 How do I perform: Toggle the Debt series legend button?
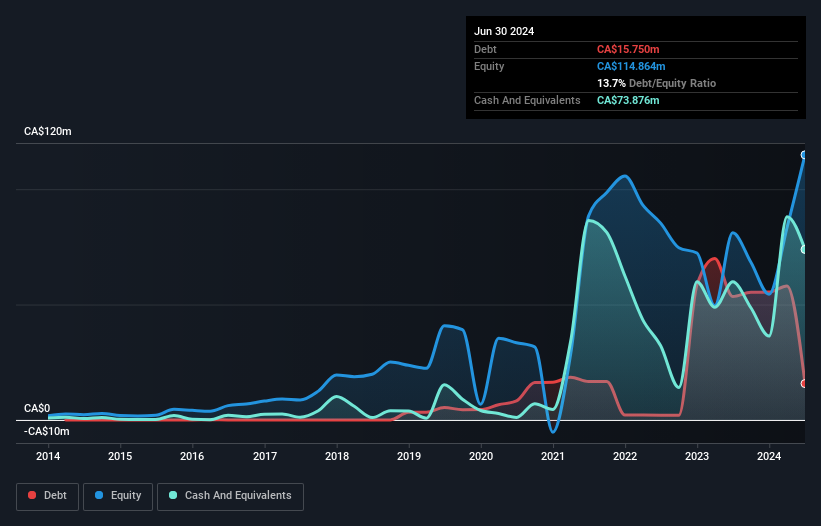tap(48, 496)
